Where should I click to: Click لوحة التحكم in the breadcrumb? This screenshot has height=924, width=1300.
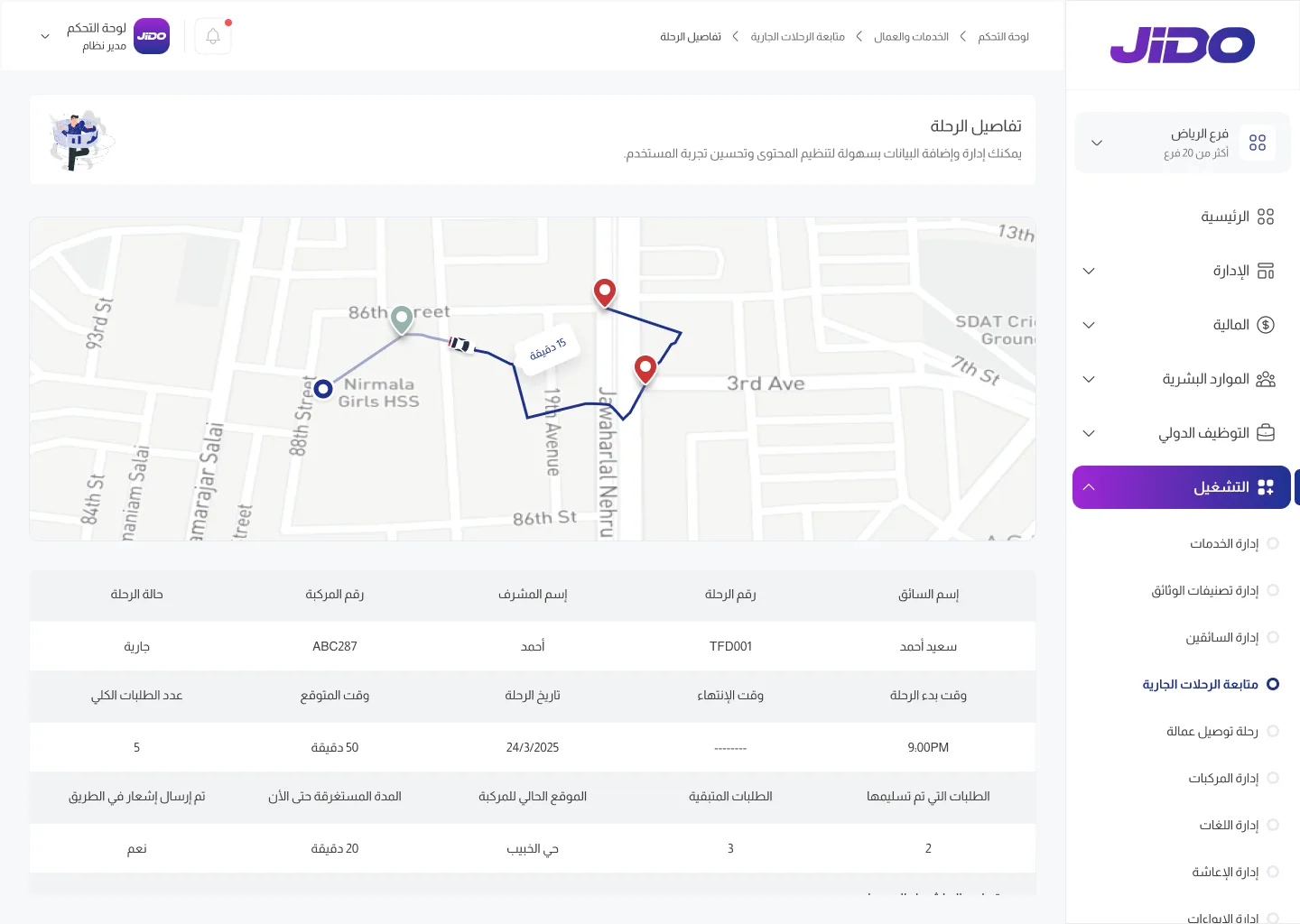pos(1003,36)
